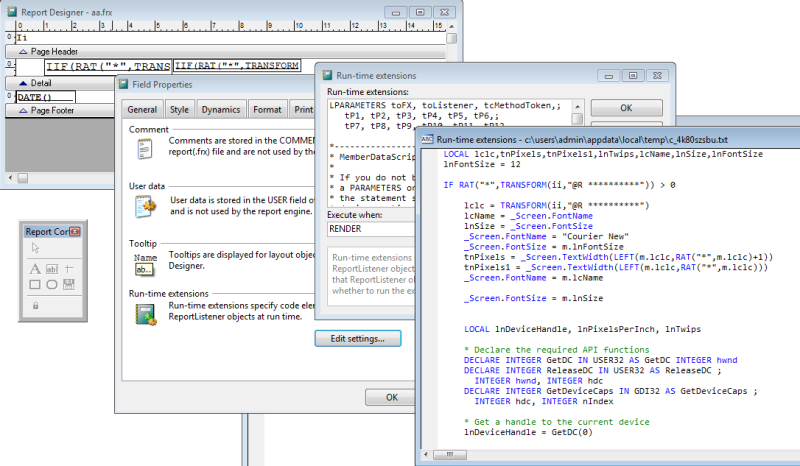The height and width of the screenshot is (466, 800).
Task: Switch to the Style tab
Action: pos(179,110)
